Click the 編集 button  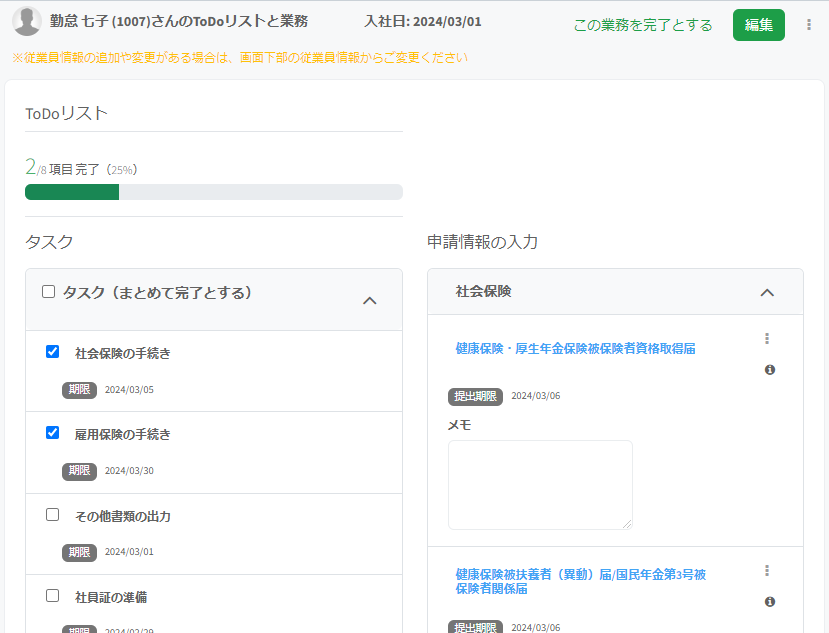(x=759, y=25)
